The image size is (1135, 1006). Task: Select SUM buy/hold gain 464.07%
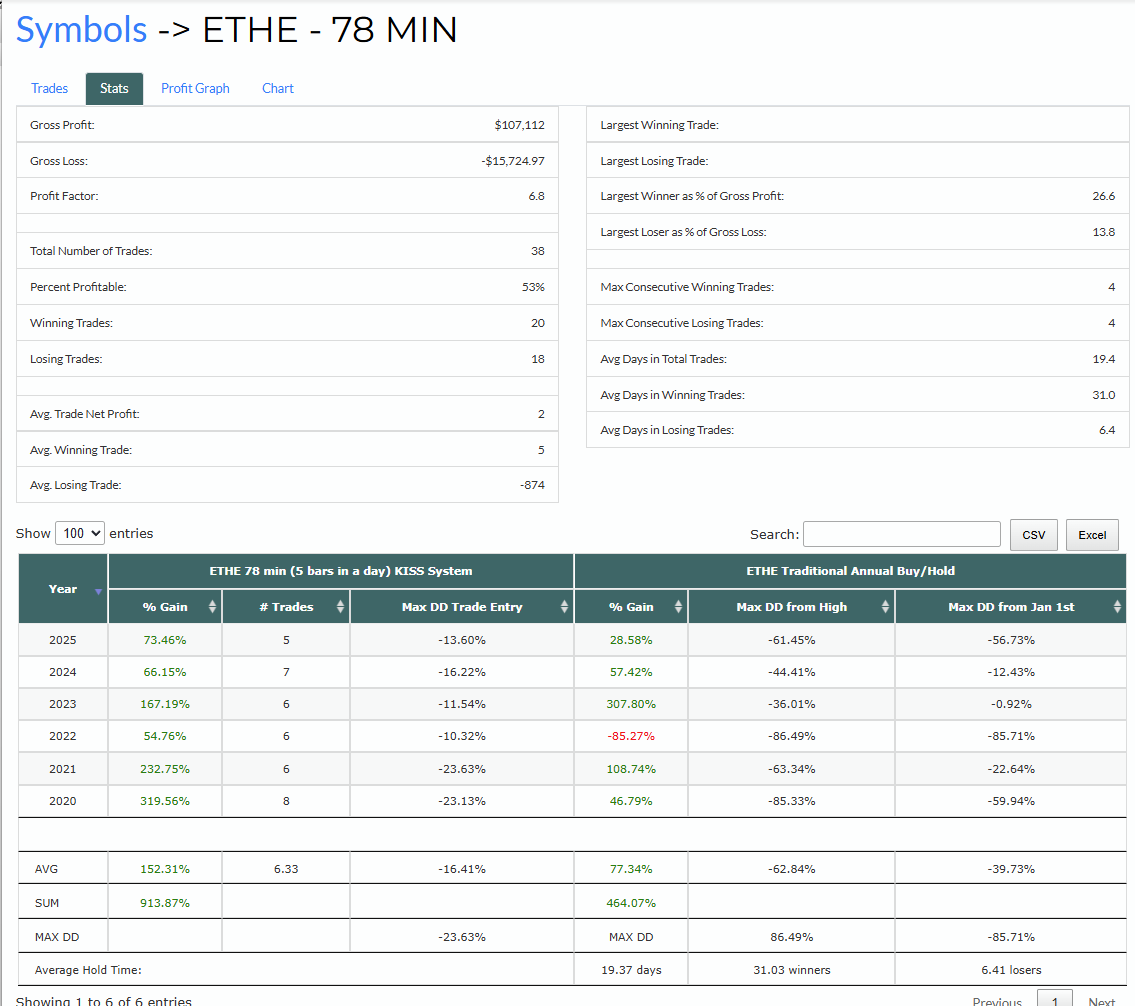(x=631, y=903)
